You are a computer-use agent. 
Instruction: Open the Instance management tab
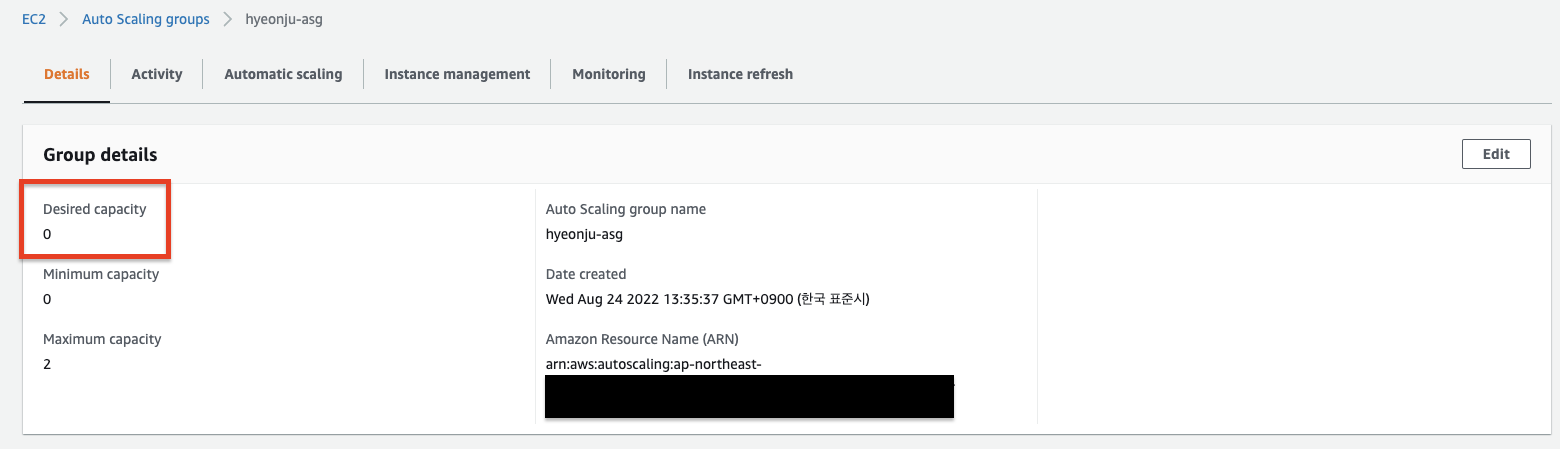click(457, 74)
